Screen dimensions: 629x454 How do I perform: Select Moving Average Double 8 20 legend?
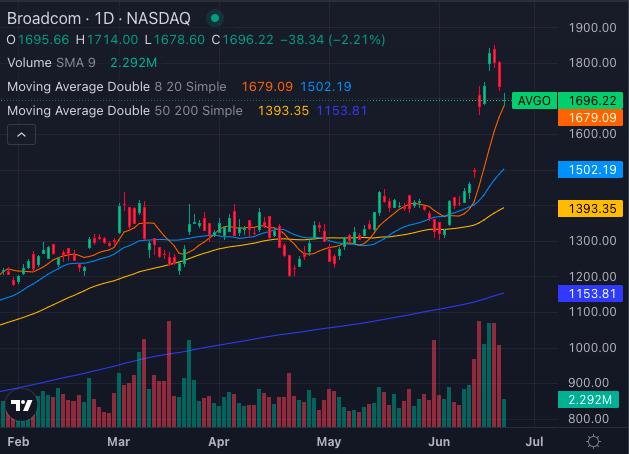pyautogui.click(x=116, y=87)
